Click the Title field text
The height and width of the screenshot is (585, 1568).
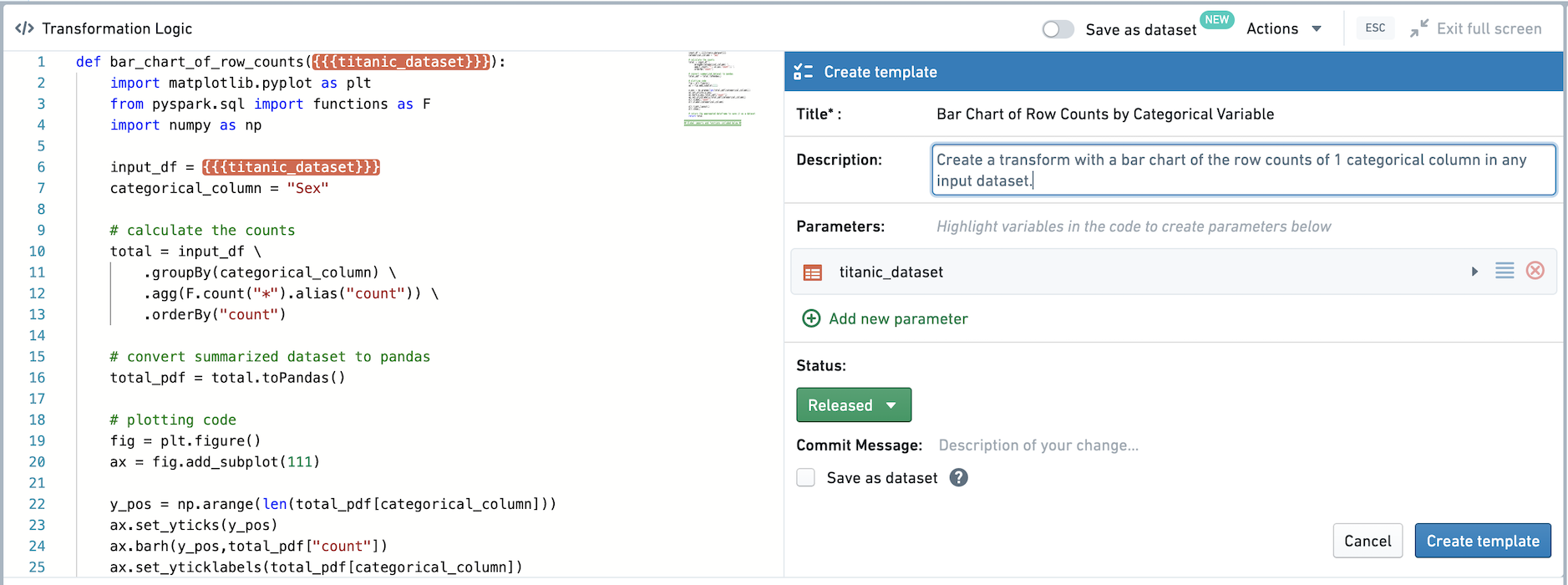tap(1105, 114)
